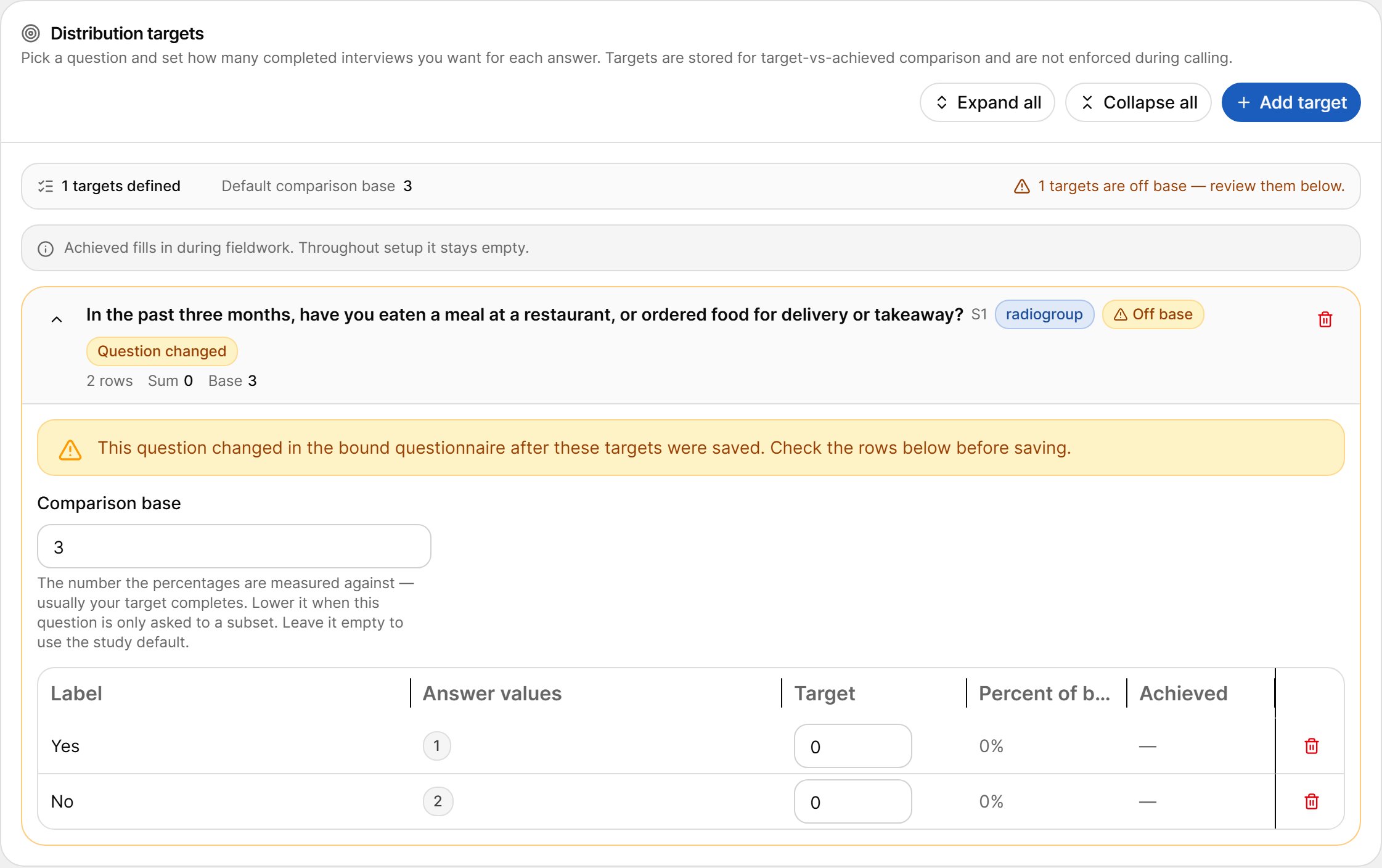1382x868 pixels.
Task: Click the Comparison base input field
Action: (234, 546)
